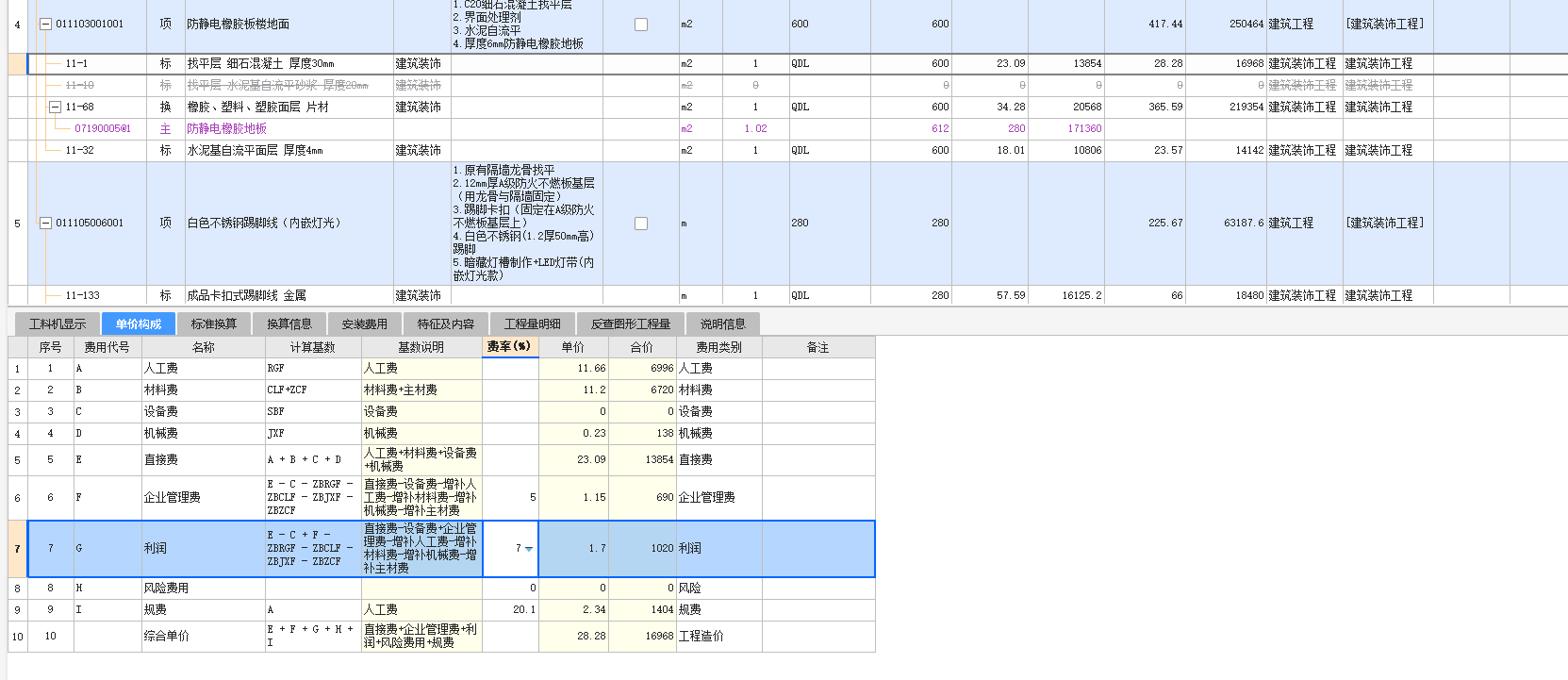Click calculation base cell CLF+ZCF
The image size is (1568, 680).
tap(313, 390)
